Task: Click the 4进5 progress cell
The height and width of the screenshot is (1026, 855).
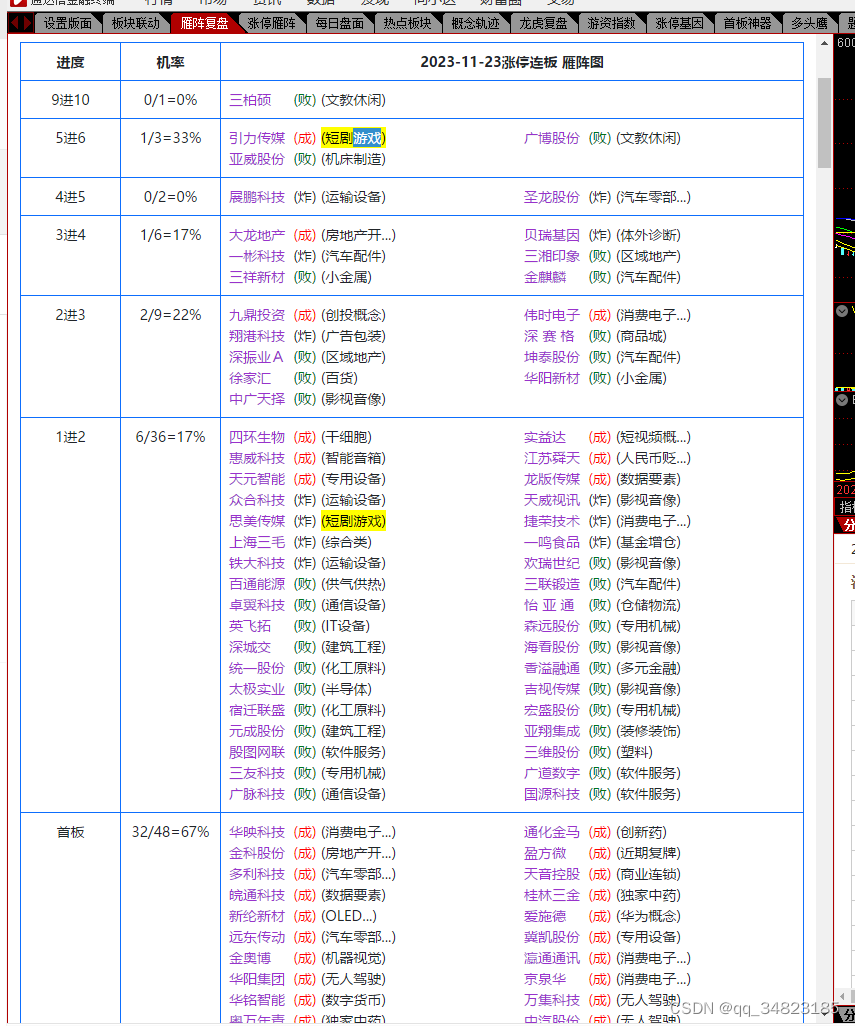Action: (70, 197)
